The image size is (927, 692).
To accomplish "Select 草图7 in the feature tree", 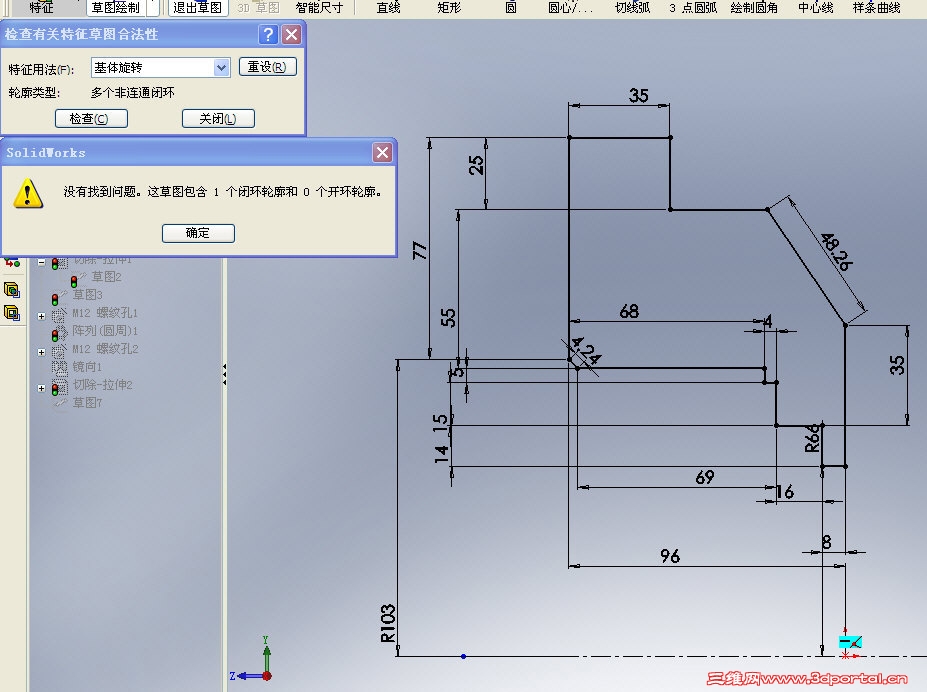I will pyautogui.click(x=87, y=402).
